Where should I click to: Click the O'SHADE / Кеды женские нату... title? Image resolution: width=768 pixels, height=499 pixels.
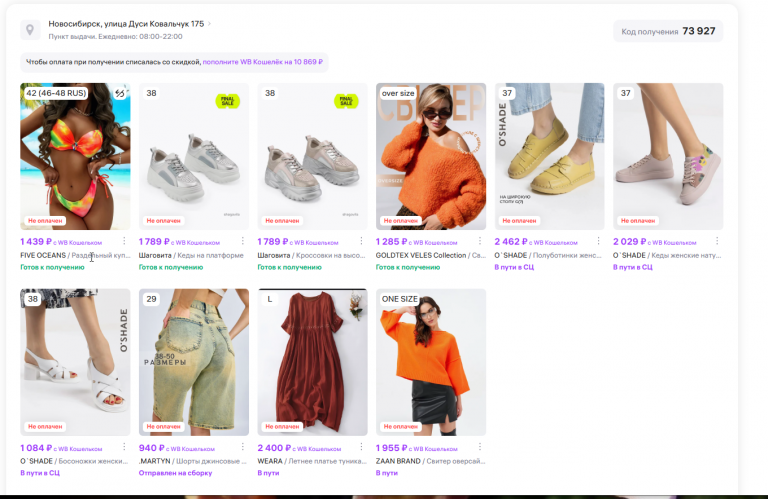(667, 255)
